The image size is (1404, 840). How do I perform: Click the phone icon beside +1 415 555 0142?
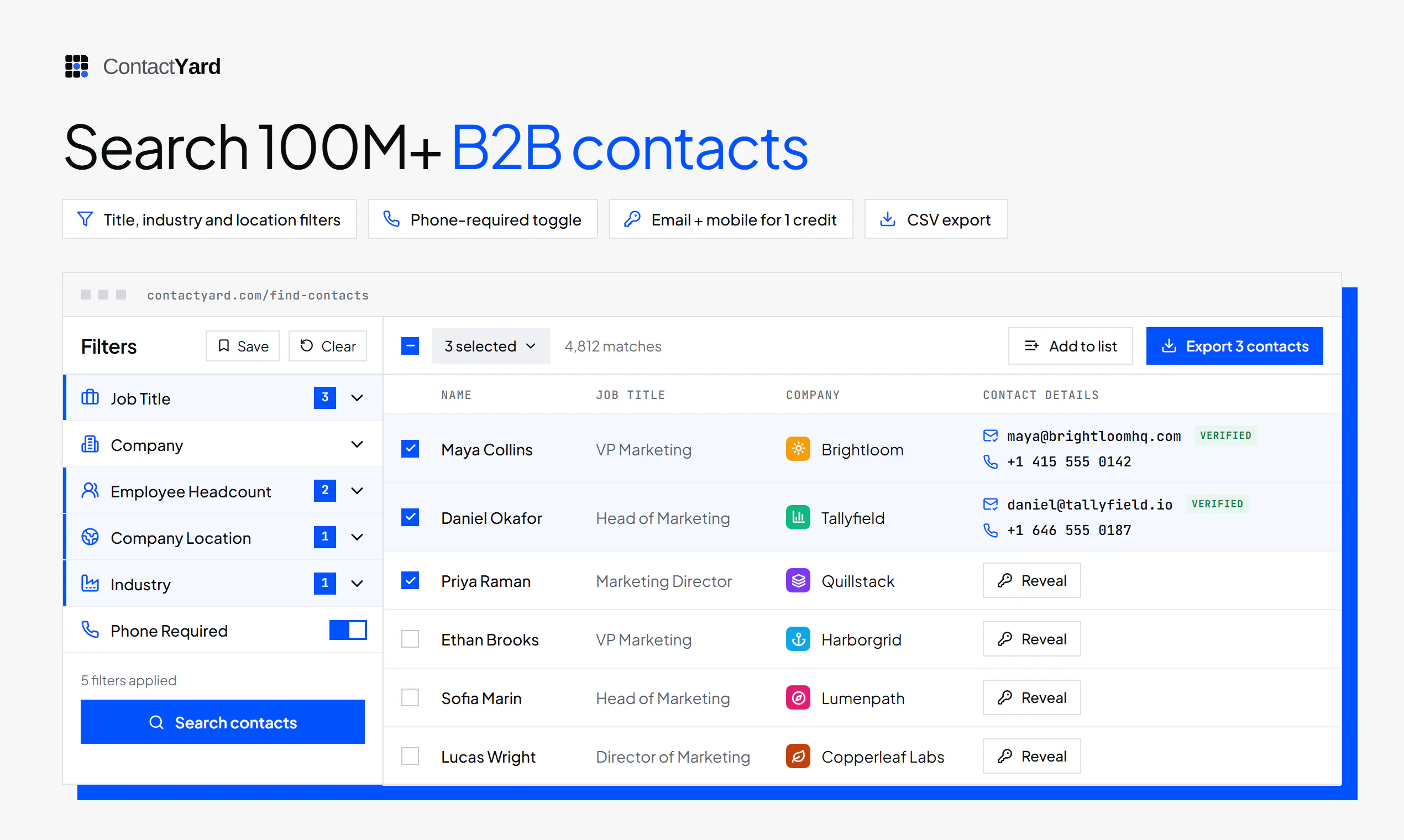990,462
